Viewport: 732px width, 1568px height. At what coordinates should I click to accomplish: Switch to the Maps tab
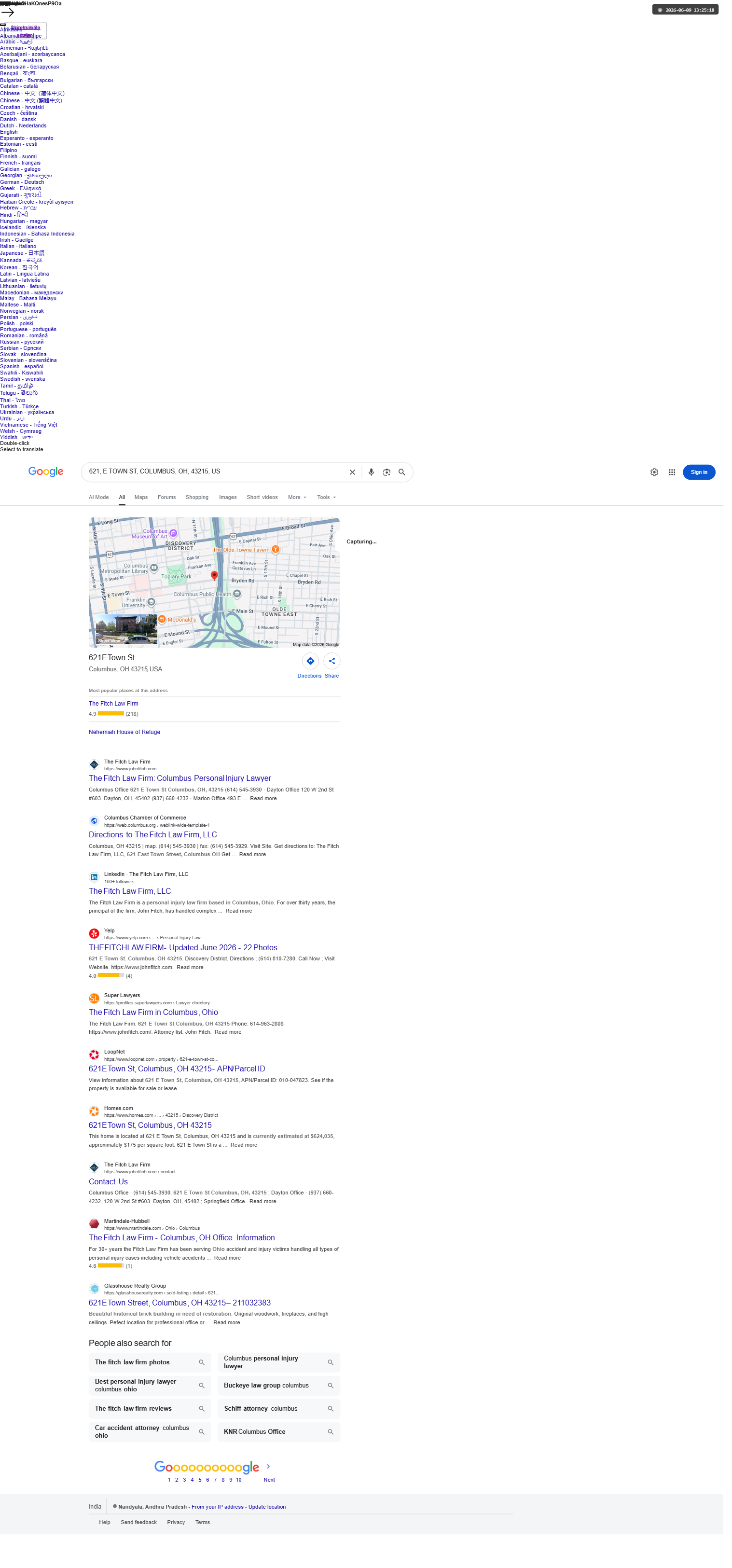pos(143,503)
